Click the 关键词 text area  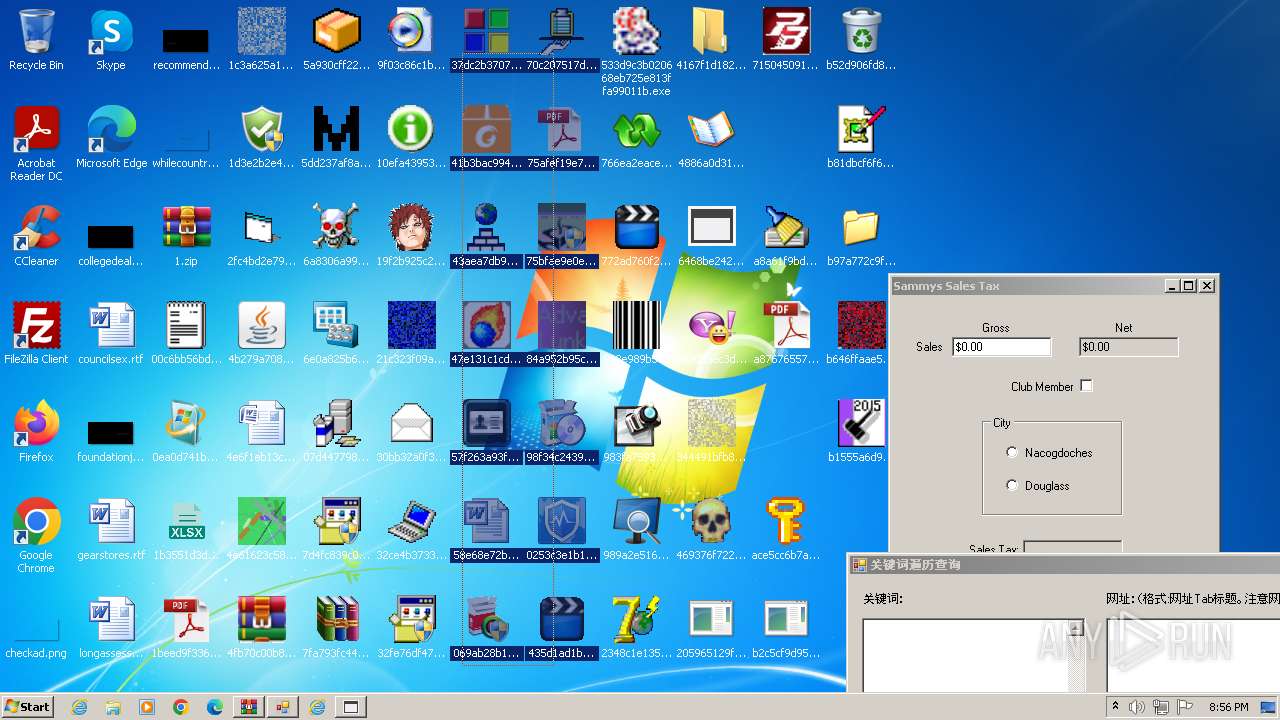(966, 655)
